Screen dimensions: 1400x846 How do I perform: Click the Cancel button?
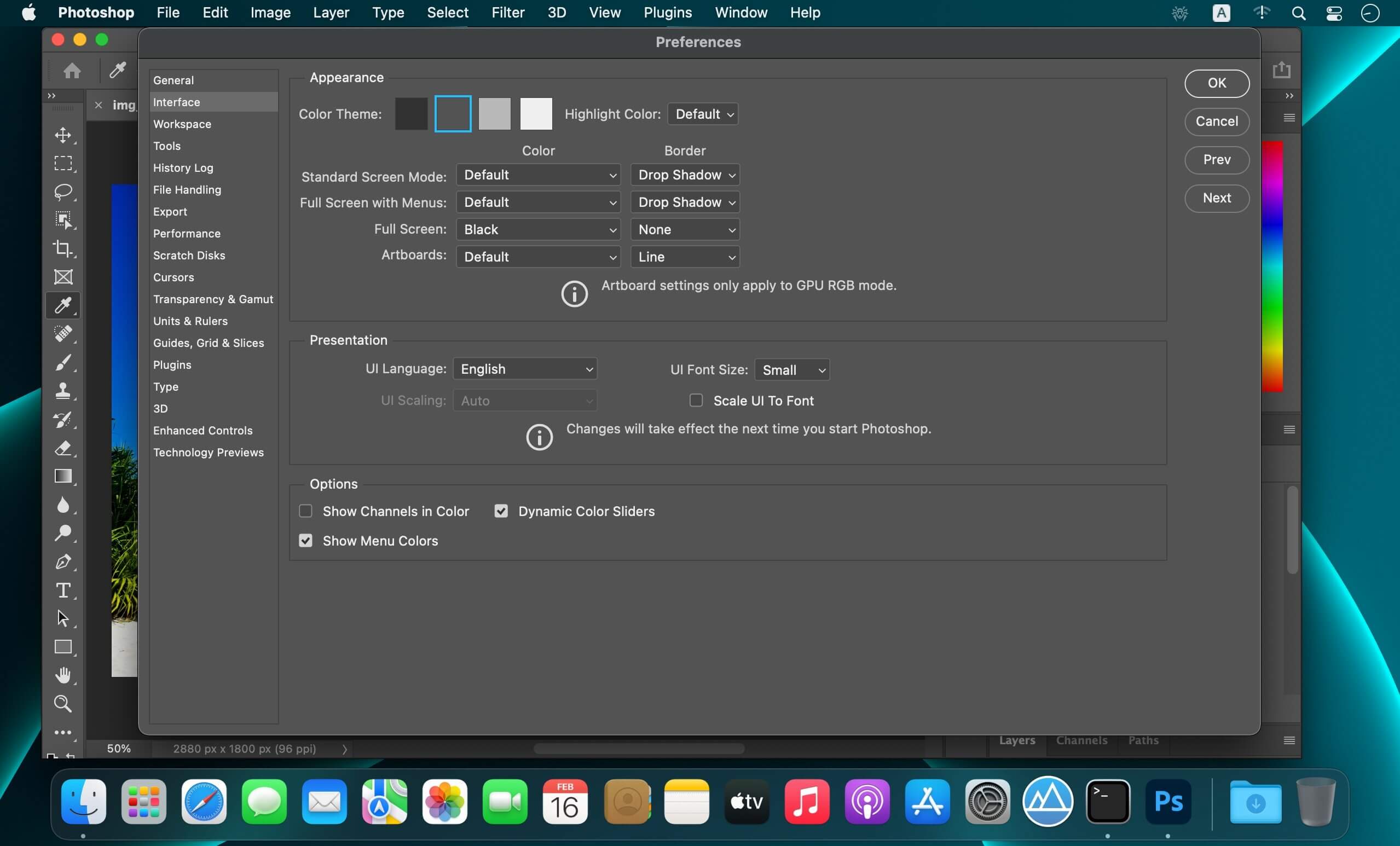coord(1216,120)
